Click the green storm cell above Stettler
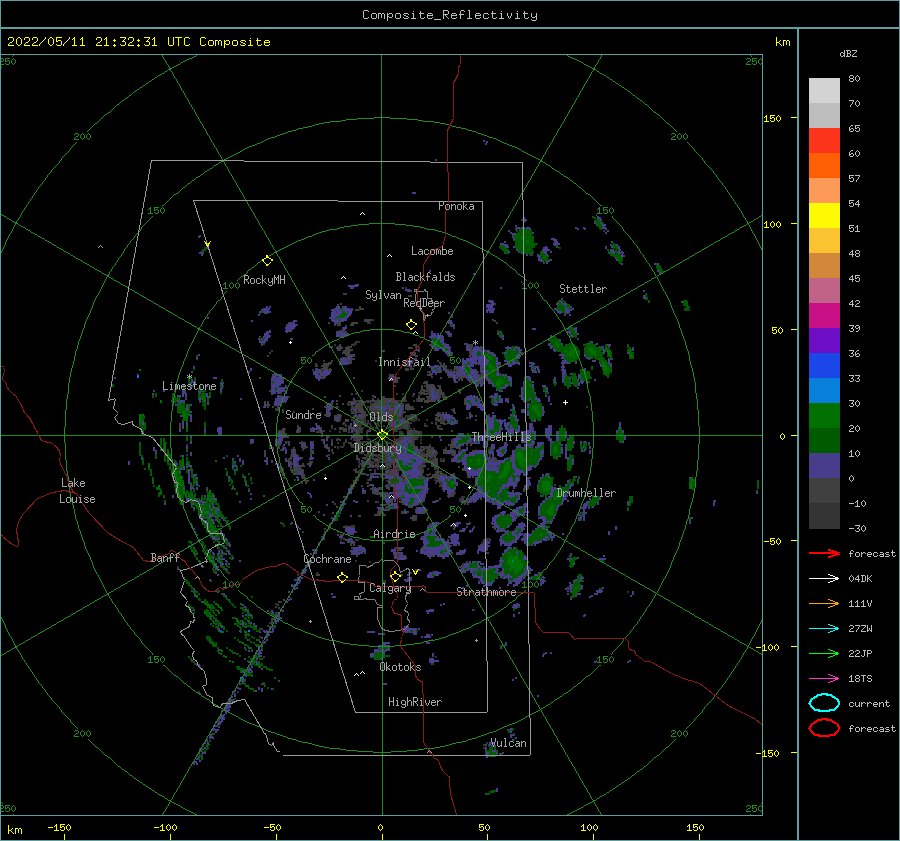The width and height of the screenshot is (900, 841). [524, 241]
